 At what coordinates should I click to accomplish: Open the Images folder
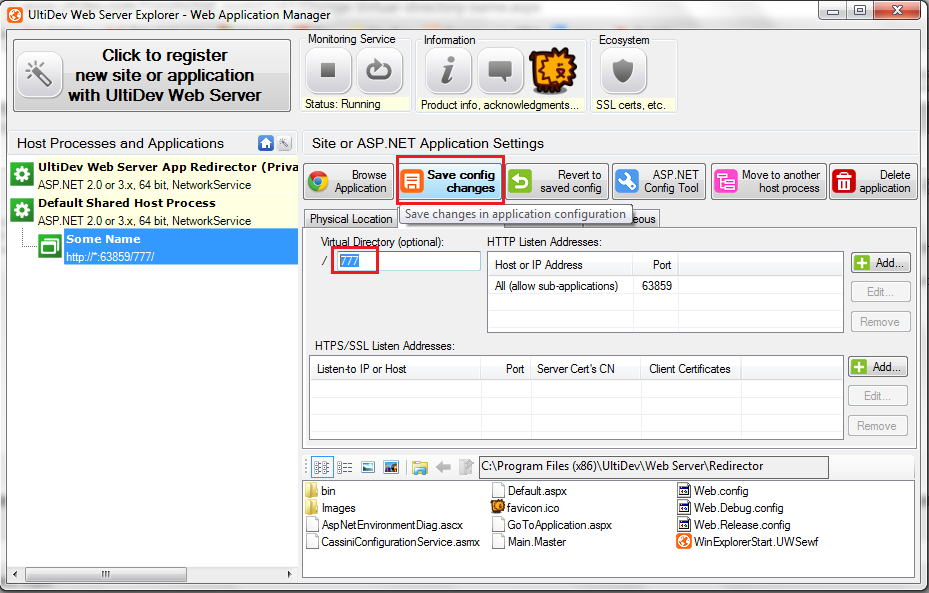[x=331, y=508]
